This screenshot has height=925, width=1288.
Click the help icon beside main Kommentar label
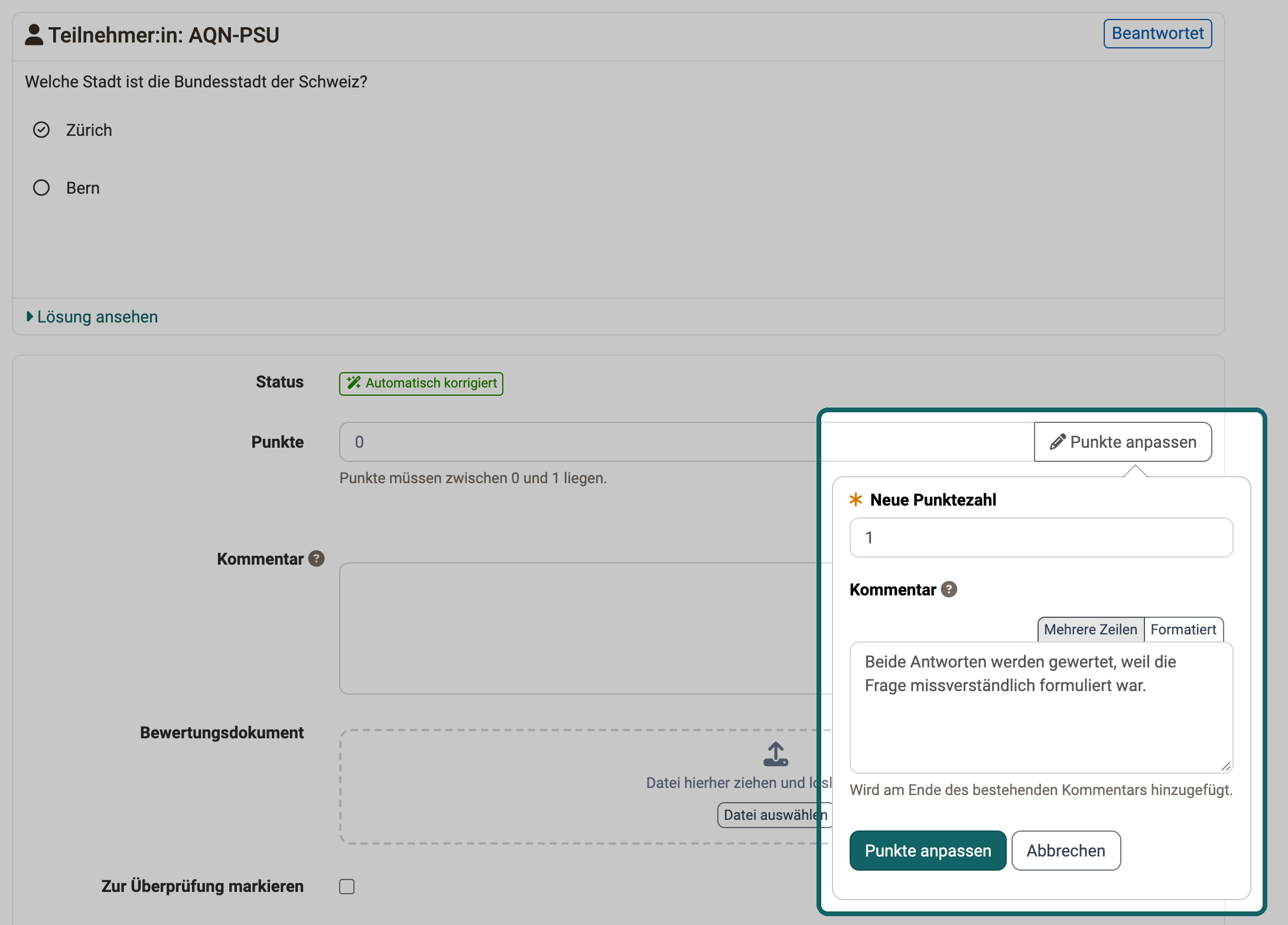click(317, 559)
